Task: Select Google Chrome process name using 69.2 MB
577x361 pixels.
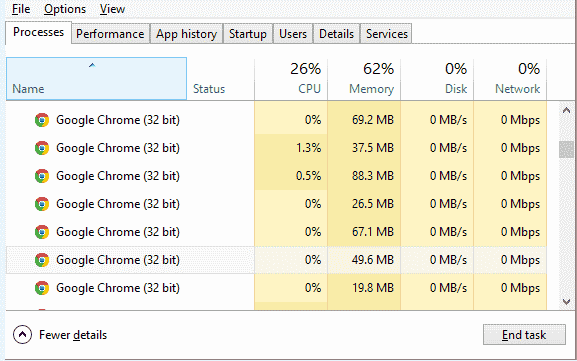Action: tap(118, 120)
